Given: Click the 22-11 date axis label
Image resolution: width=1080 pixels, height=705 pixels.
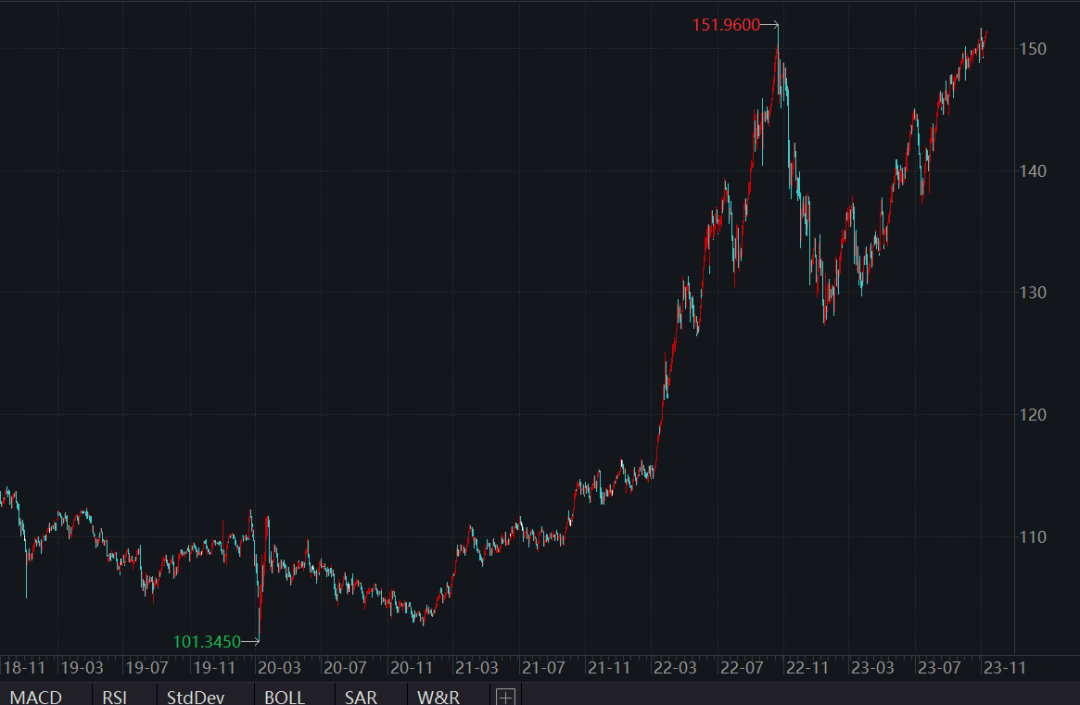Looking at the screenshot, I should (x=807, y=668).
